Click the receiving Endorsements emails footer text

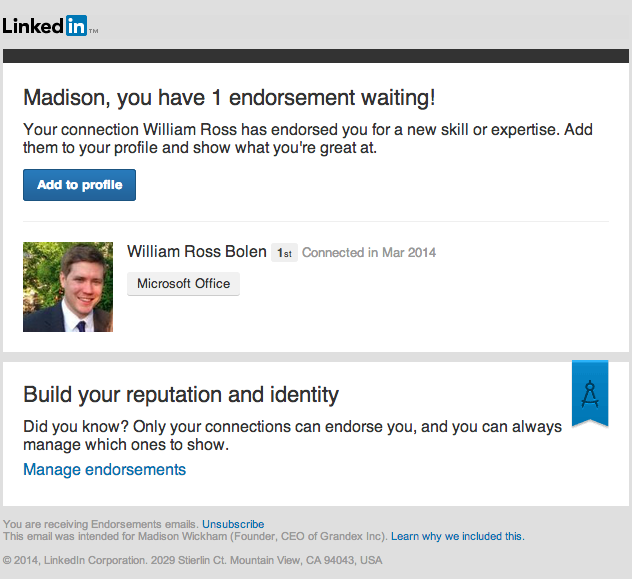tap(101, 524)
